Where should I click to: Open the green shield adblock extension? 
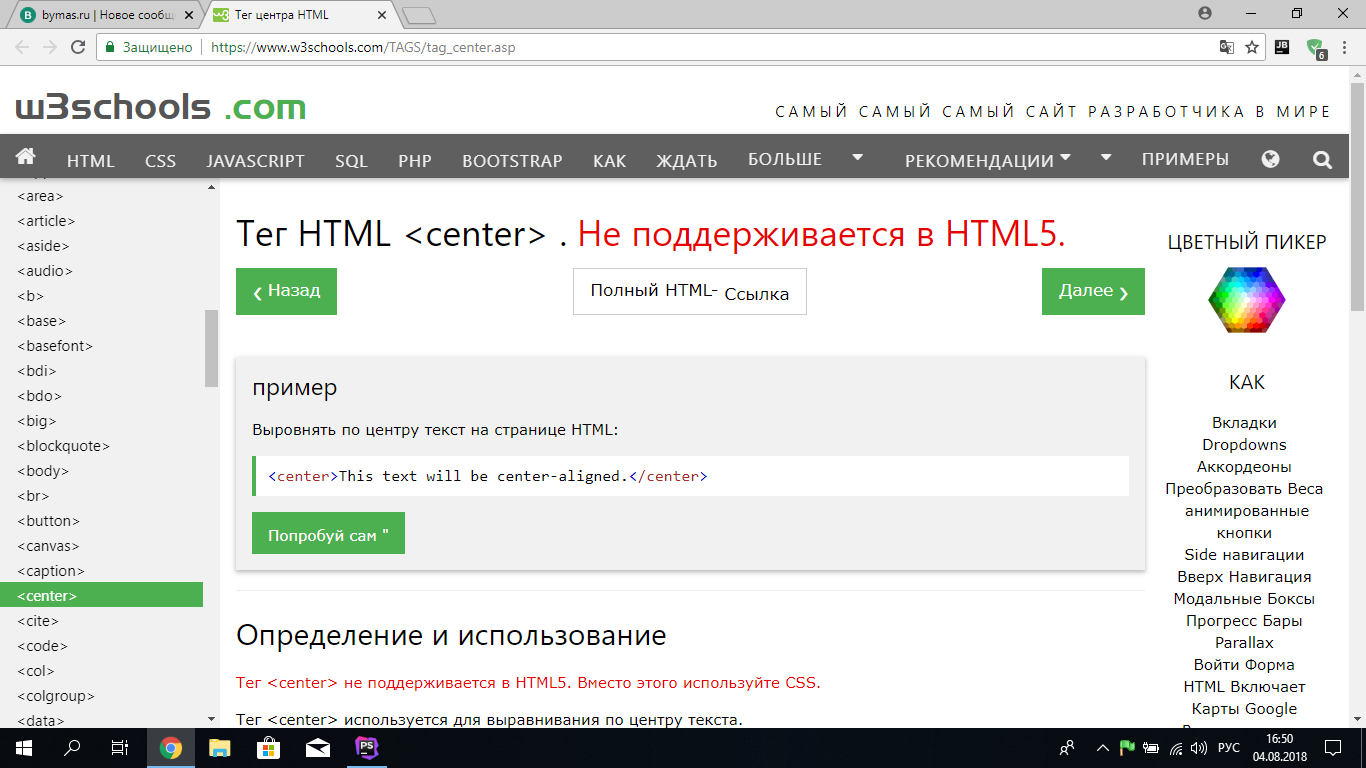point(1315,48)
